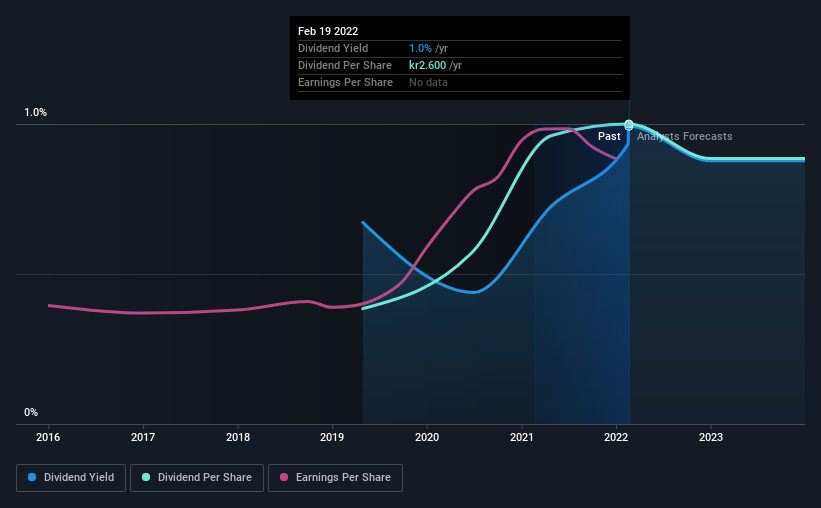Viewport: 821px width, 508px height.
Task: Click the highlighted data point marker at Feb 2022
Action: click(x=629, y=125)
